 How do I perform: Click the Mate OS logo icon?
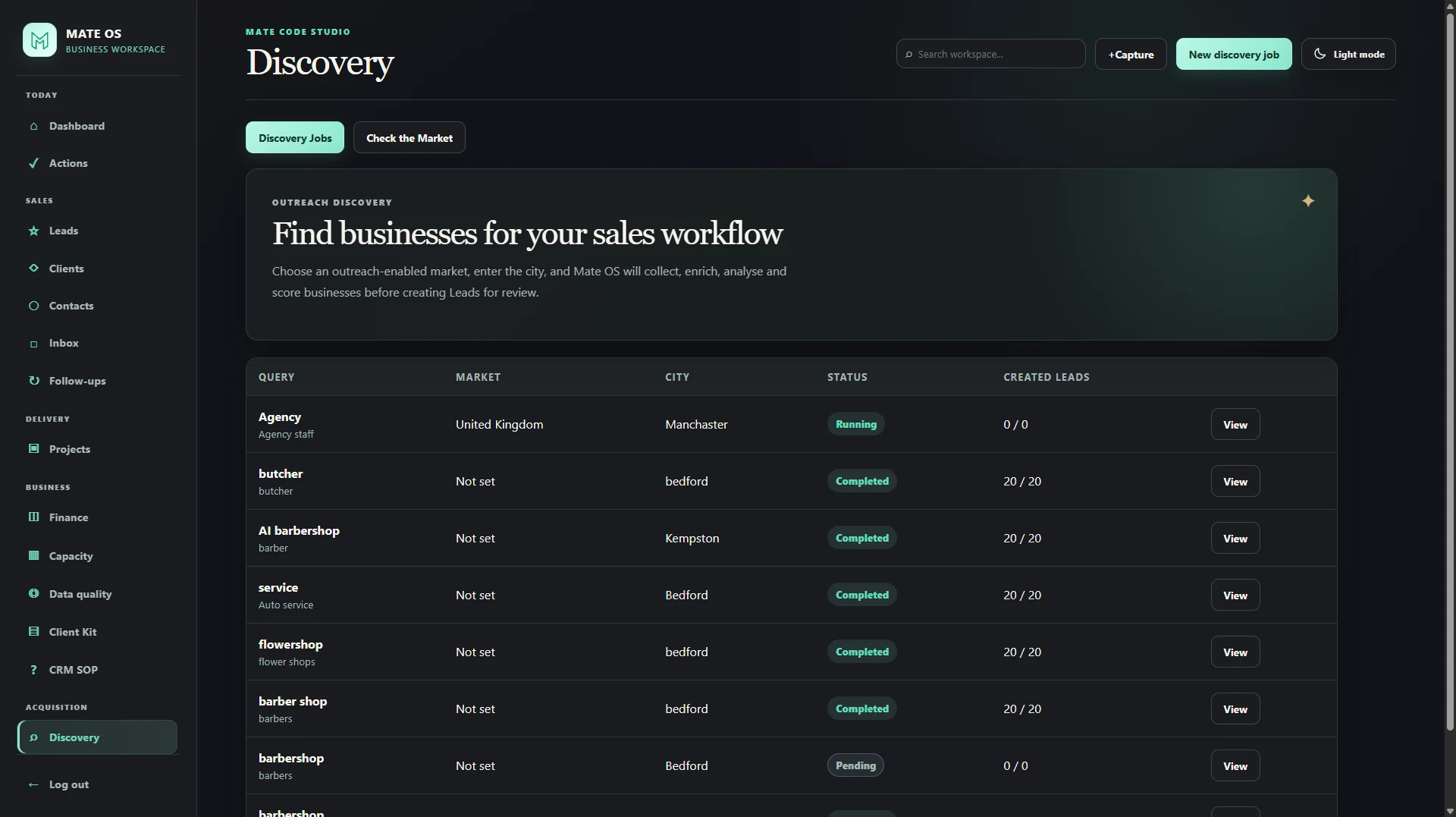click(39, 40)
